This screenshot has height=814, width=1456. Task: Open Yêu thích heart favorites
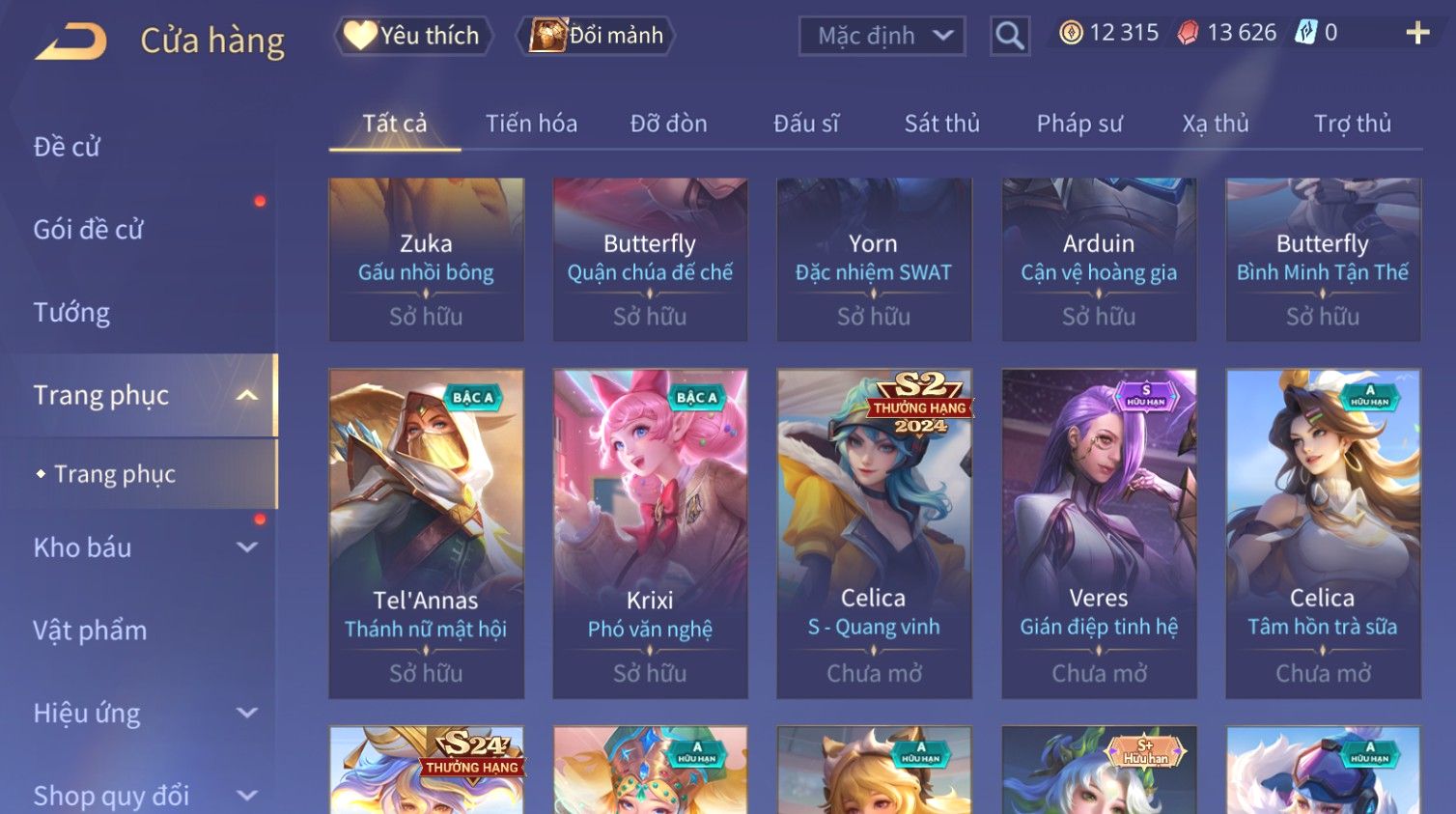(413, 36)
